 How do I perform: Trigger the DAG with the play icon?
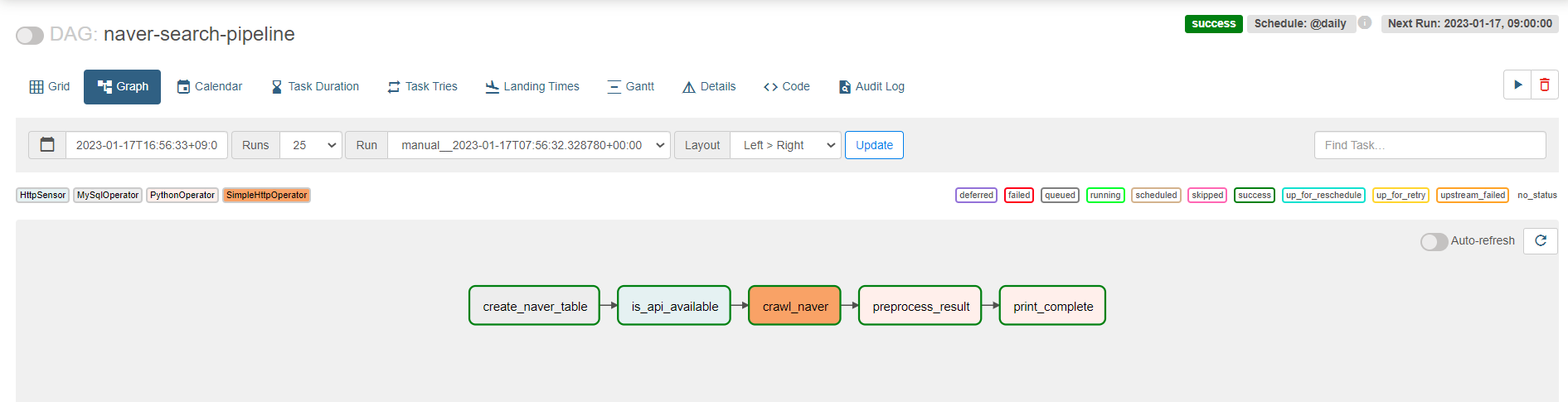tap(1517, 85)
